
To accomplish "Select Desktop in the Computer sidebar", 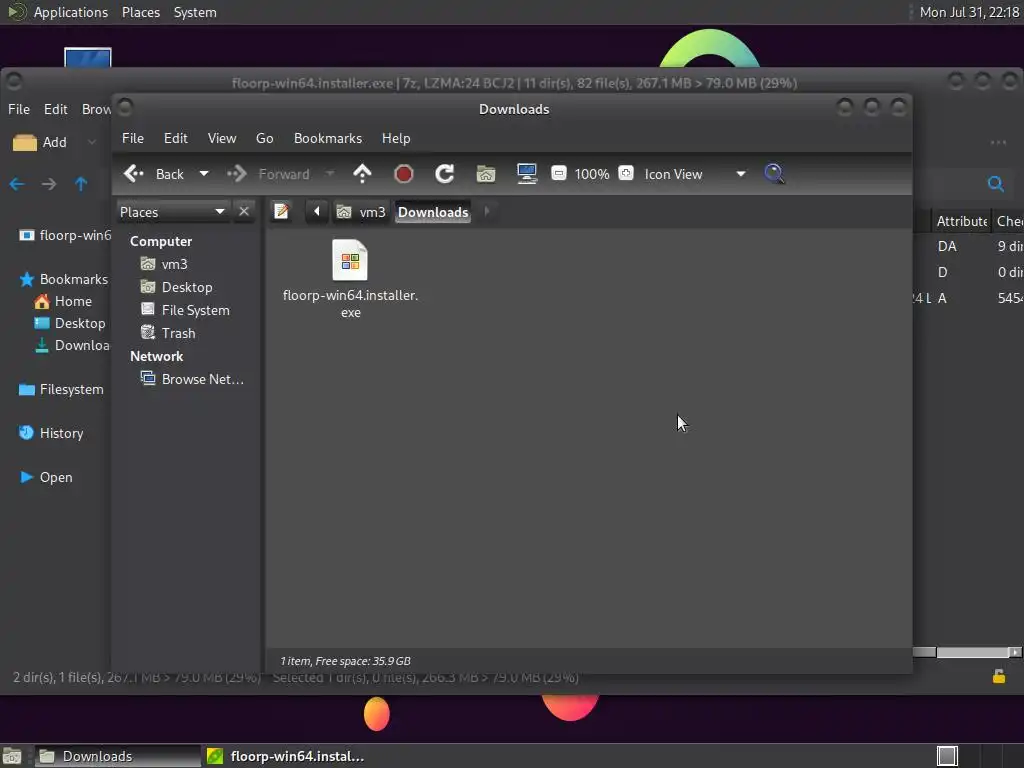I will [x=177, y=287].
